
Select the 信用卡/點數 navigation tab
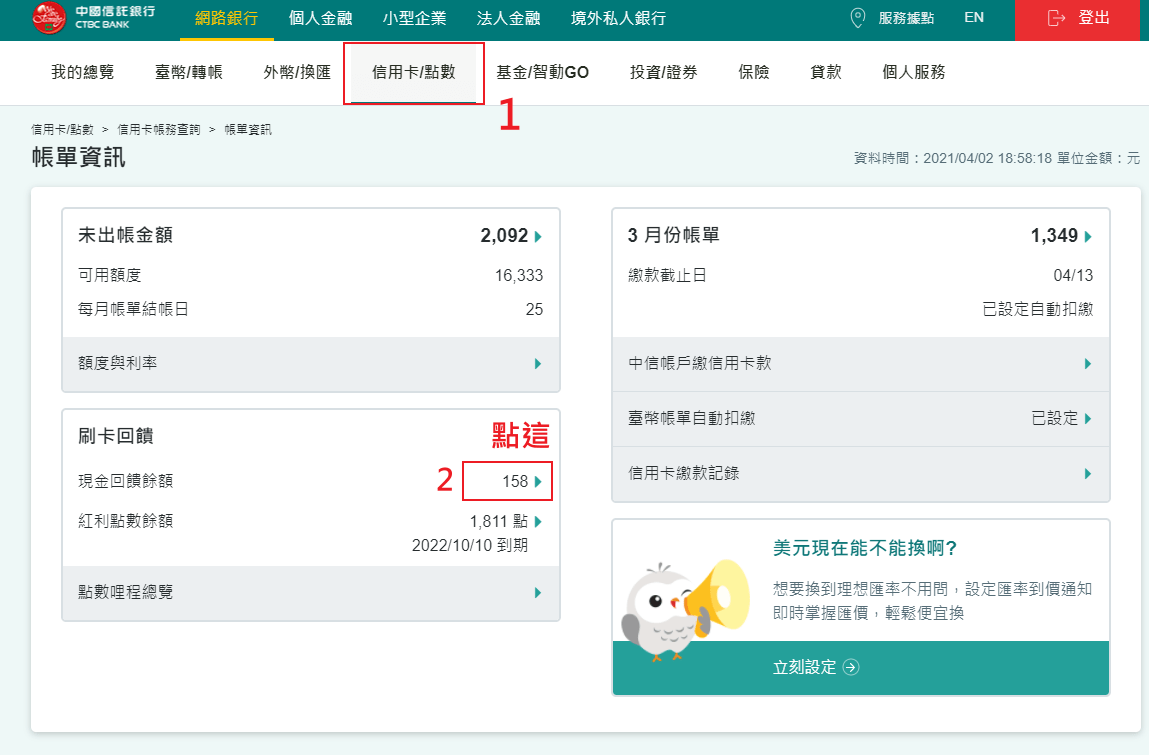point(414,72)
